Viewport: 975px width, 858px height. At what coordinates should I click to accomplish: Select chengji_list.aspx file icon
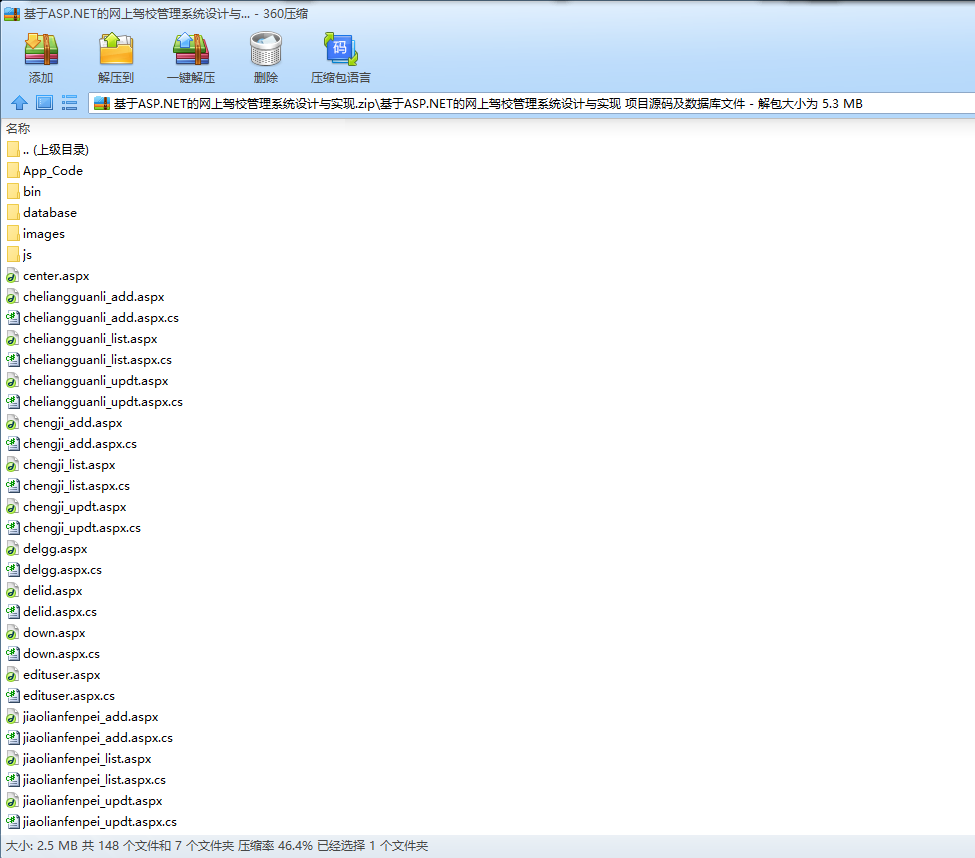(12, 465)
